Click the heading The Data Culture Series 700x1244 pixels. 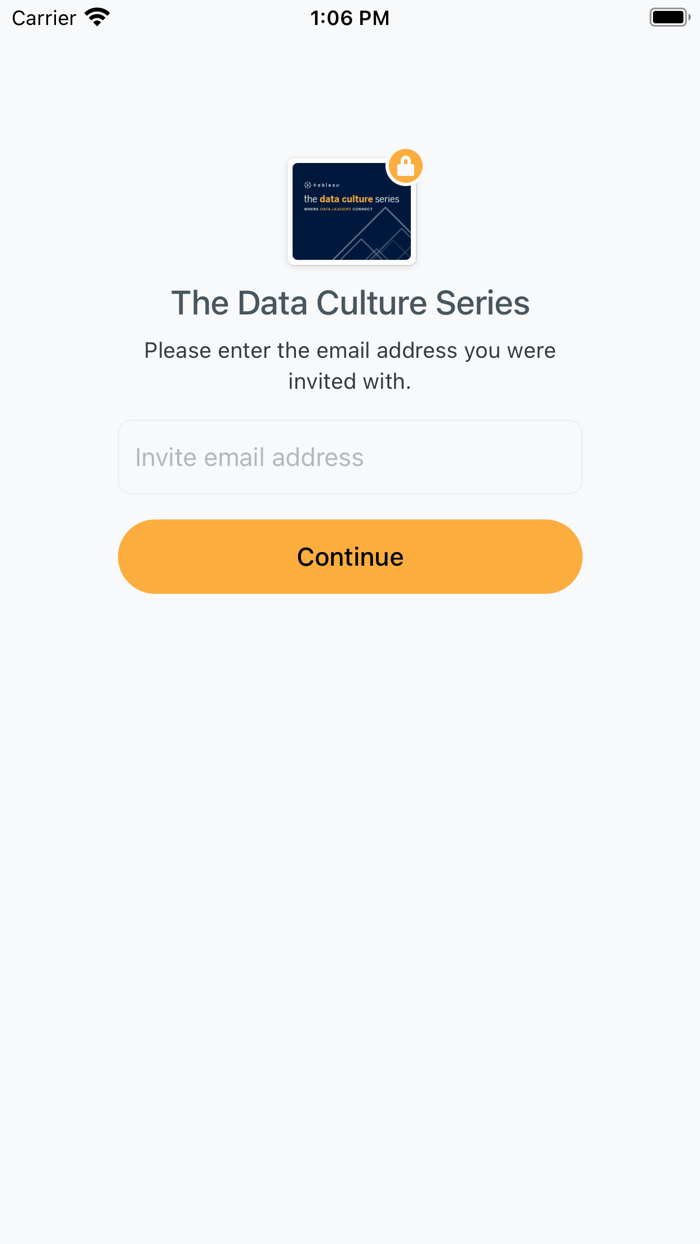point(350,302)
